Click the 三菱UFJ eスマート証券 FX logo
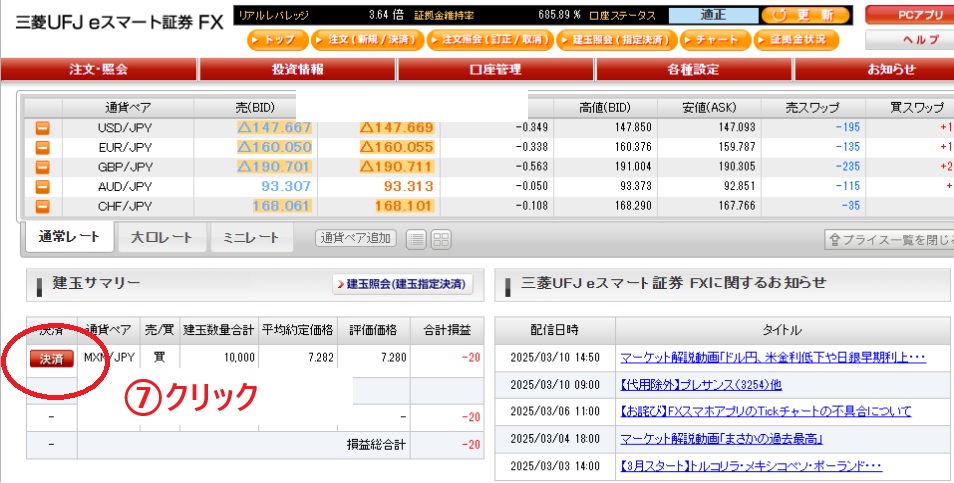The width and height of the screenshot is (954, 483). pos(119,22)
